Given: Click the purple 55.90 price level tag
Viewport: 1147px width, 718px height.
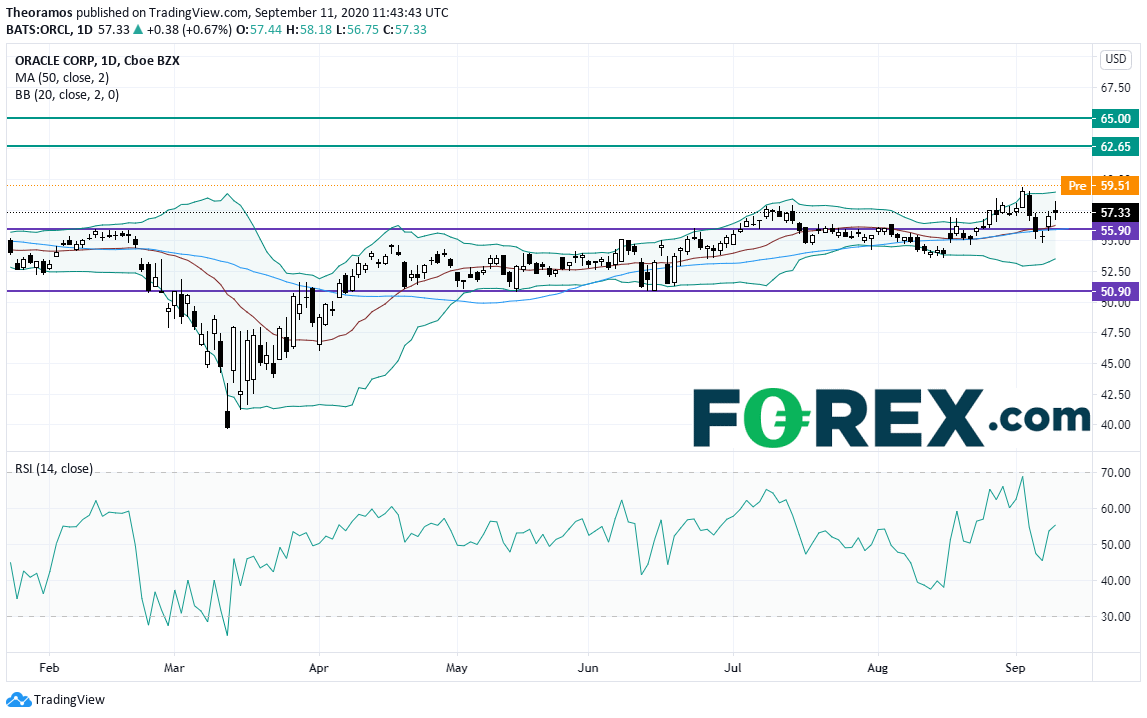Looking at the screenshot, I should 1116,231.
